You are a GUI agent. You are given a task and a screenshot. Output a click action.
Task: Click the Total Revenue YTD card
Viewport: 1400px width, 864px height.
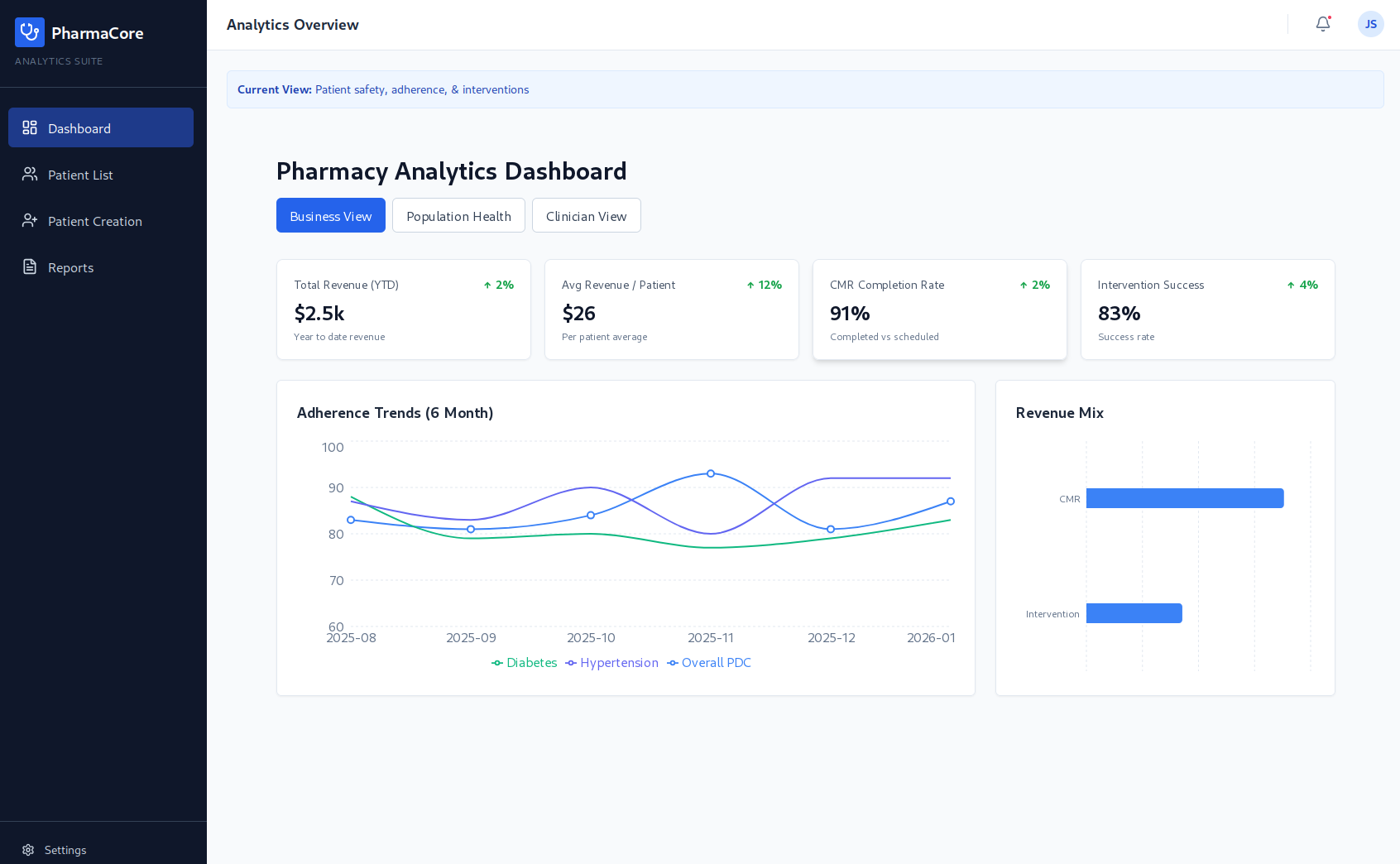tap(403, 310)
